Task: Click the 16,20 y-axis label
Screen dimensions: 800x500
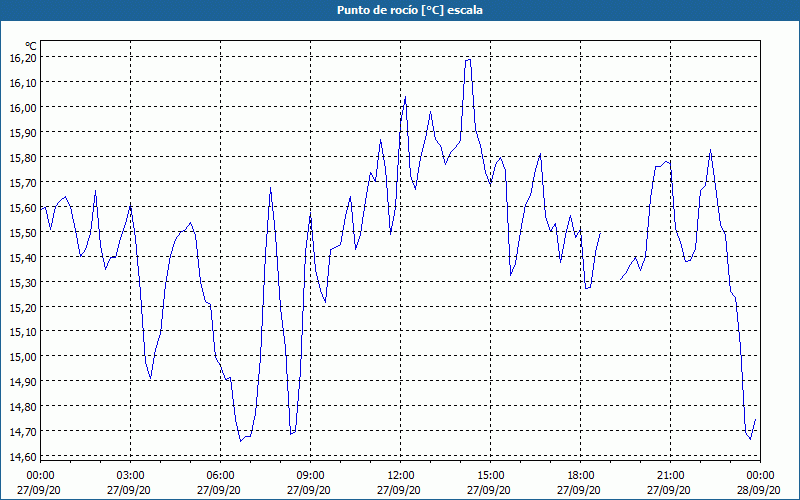Action: pos(23,58)
